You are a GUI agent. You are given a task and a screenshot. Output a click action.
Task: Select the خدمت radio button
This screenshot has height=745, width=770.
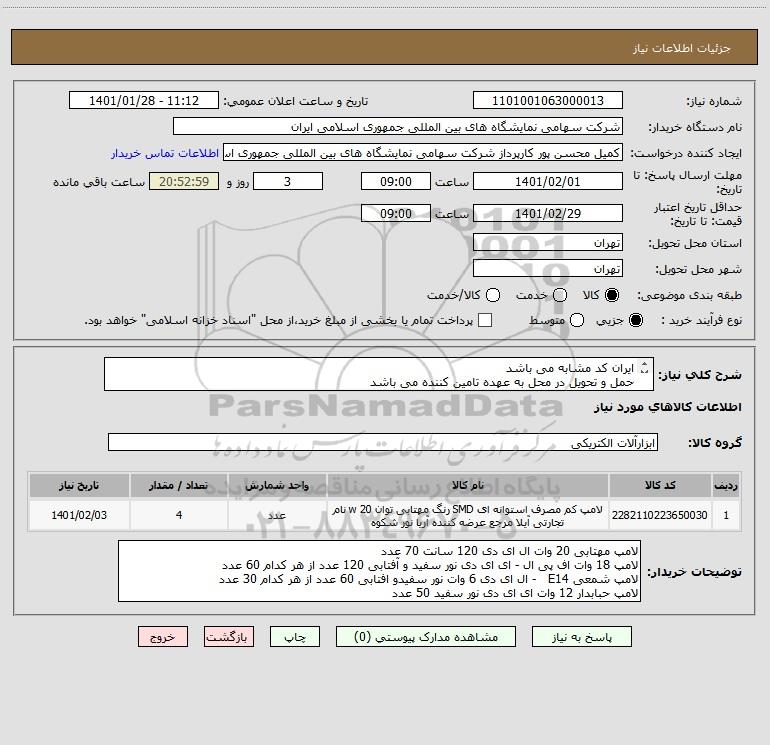click(x=559, y=295)
